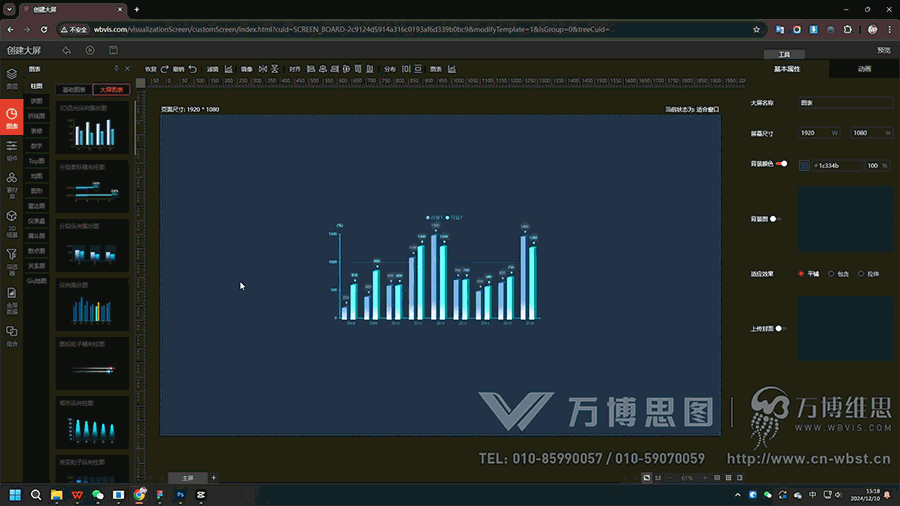Click the align bottom icon
Image resolution: width=900 pixels, height=506 pixels.
tap(370, 69)
